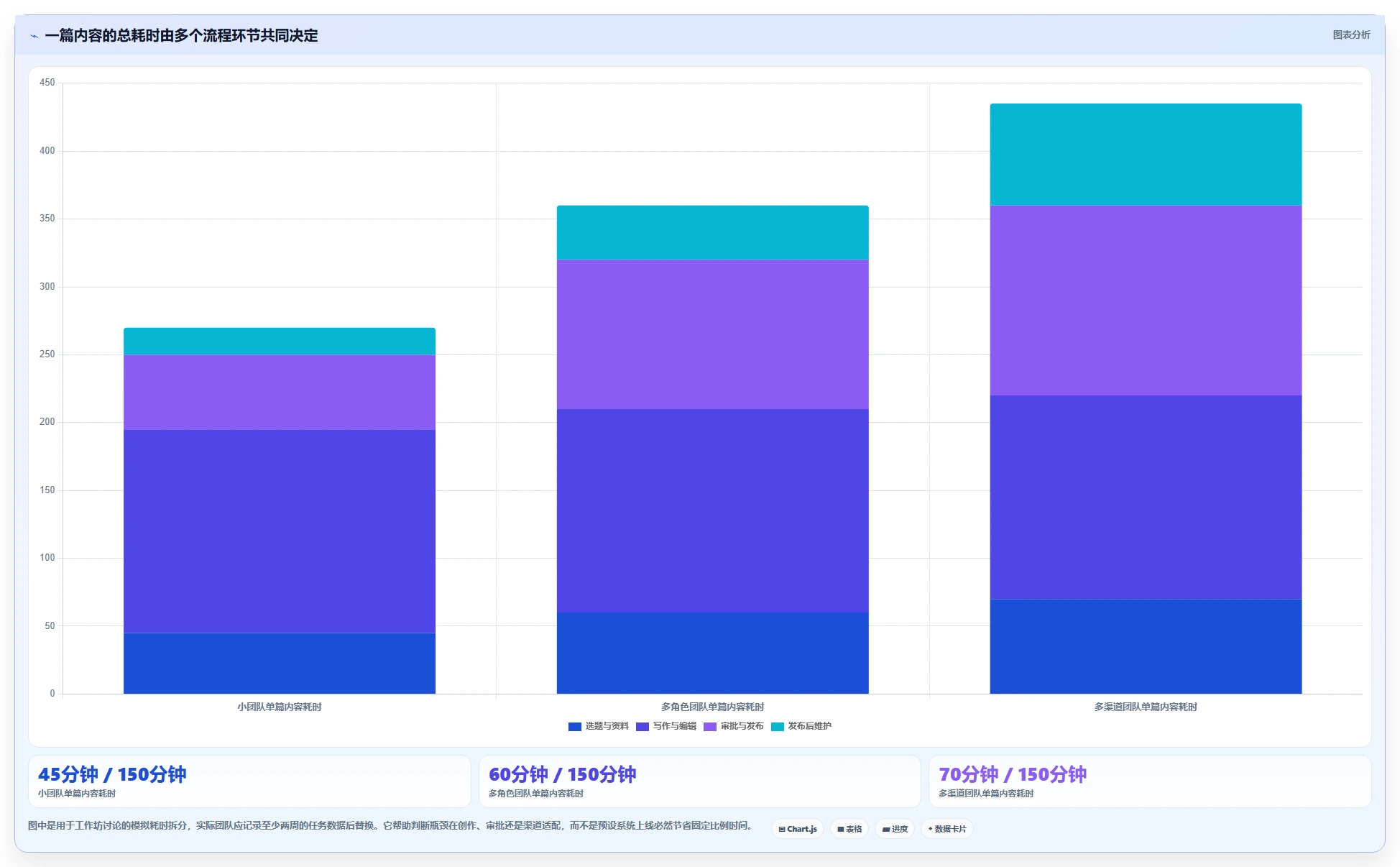This screenshot has height=867, width=1400.
Task: Click the 小团队 bar's 写作与编辑 indigo segment
Action: click(280, 531)
